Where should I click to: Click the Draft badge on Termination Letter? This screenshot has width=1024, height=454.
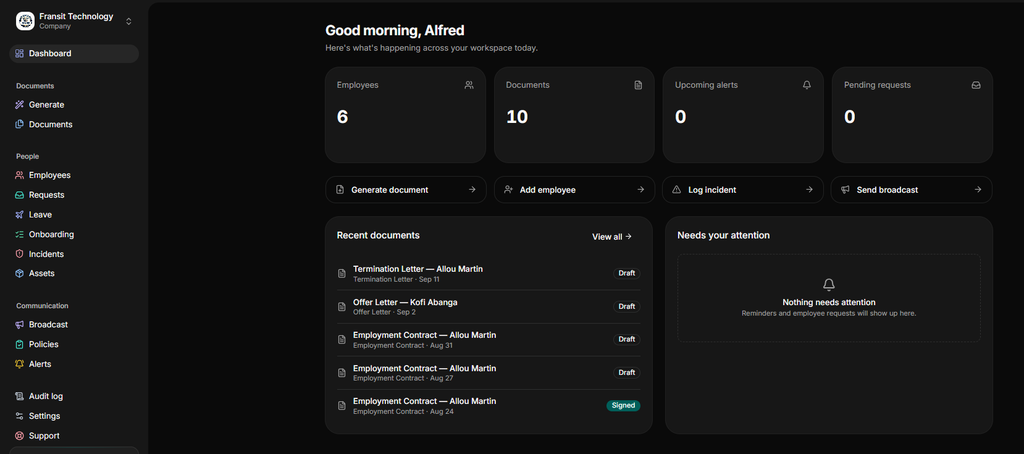point(626,273)
